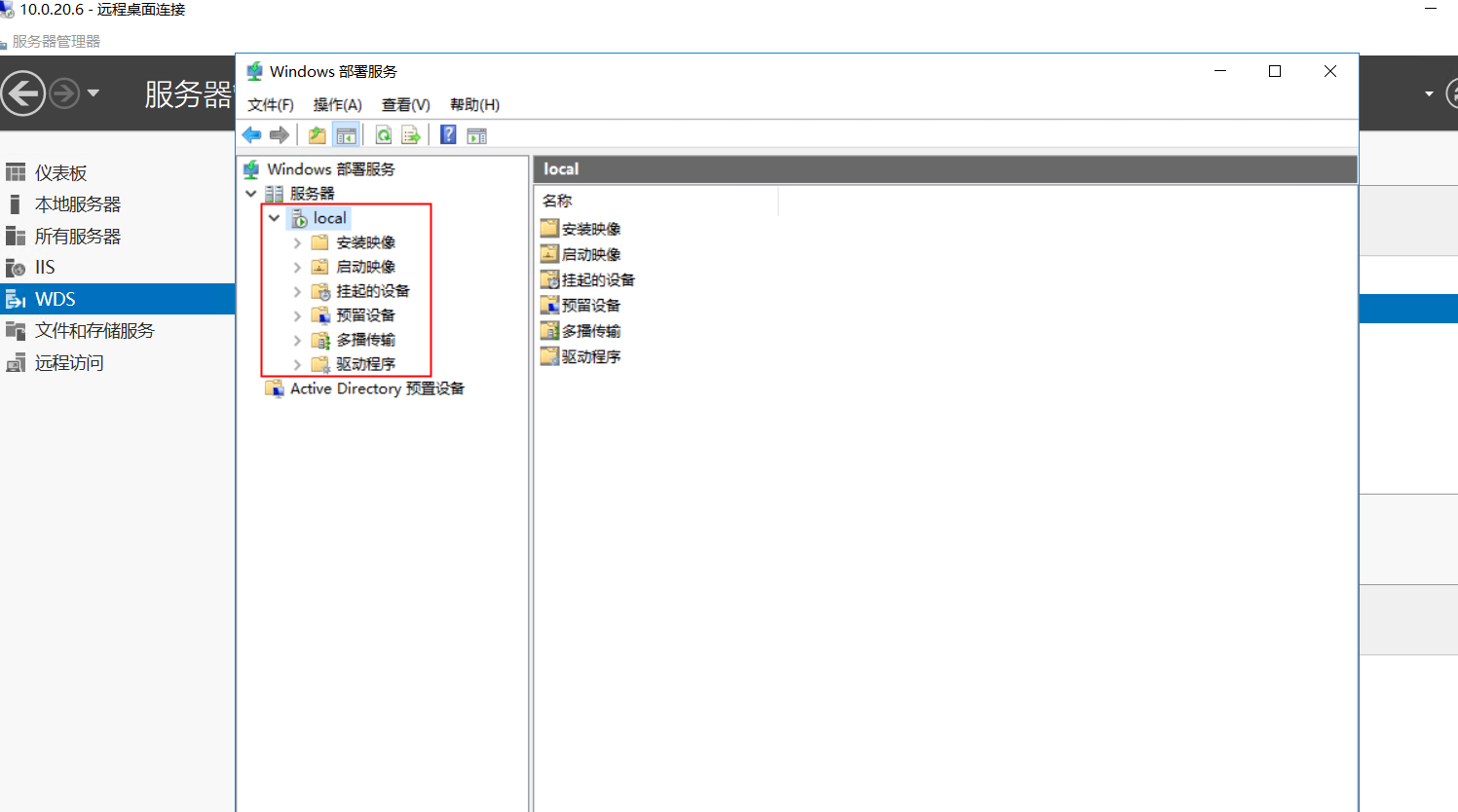Click the Server Manager forward navigation arrow
Screen dimensions: 1458x812
pos(64,93)
